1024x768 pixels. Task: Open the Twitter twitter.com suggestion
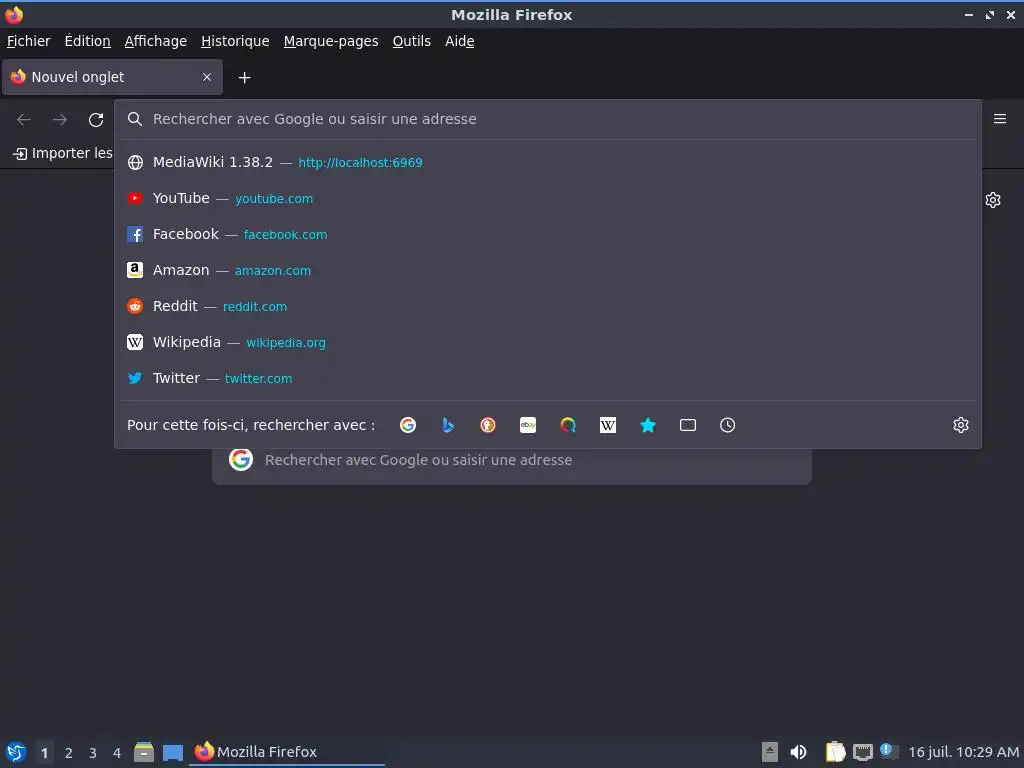click(x=548, y=377)
